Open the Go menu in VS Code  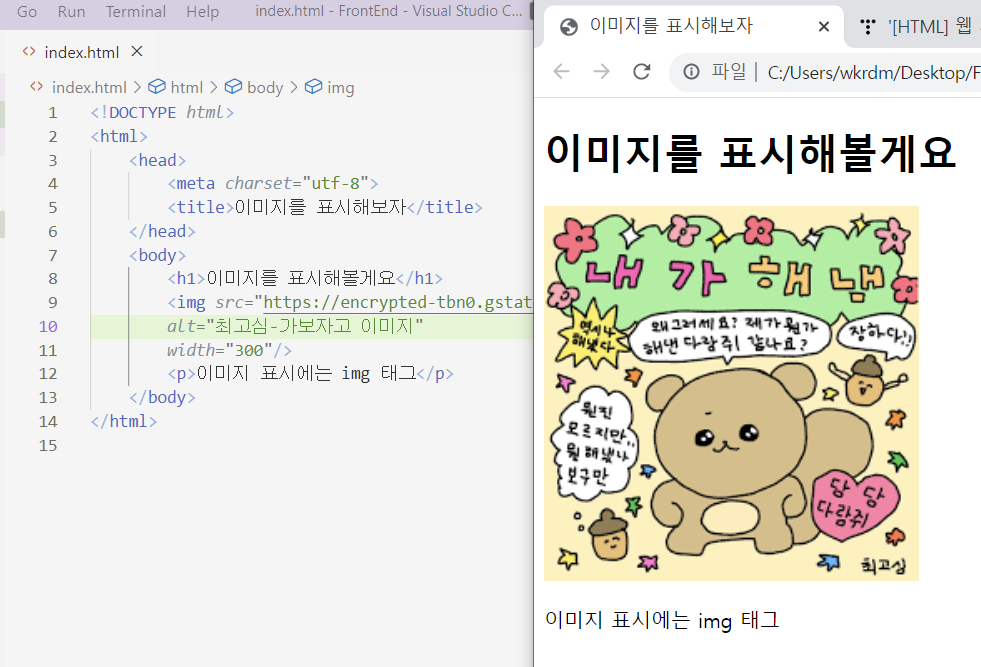click(27, 12)
